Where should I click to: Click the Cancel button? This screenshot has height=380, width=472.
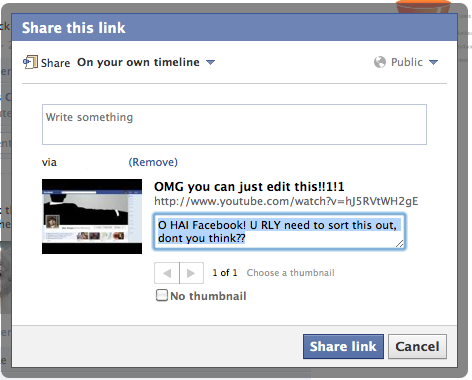pos(417,347)
